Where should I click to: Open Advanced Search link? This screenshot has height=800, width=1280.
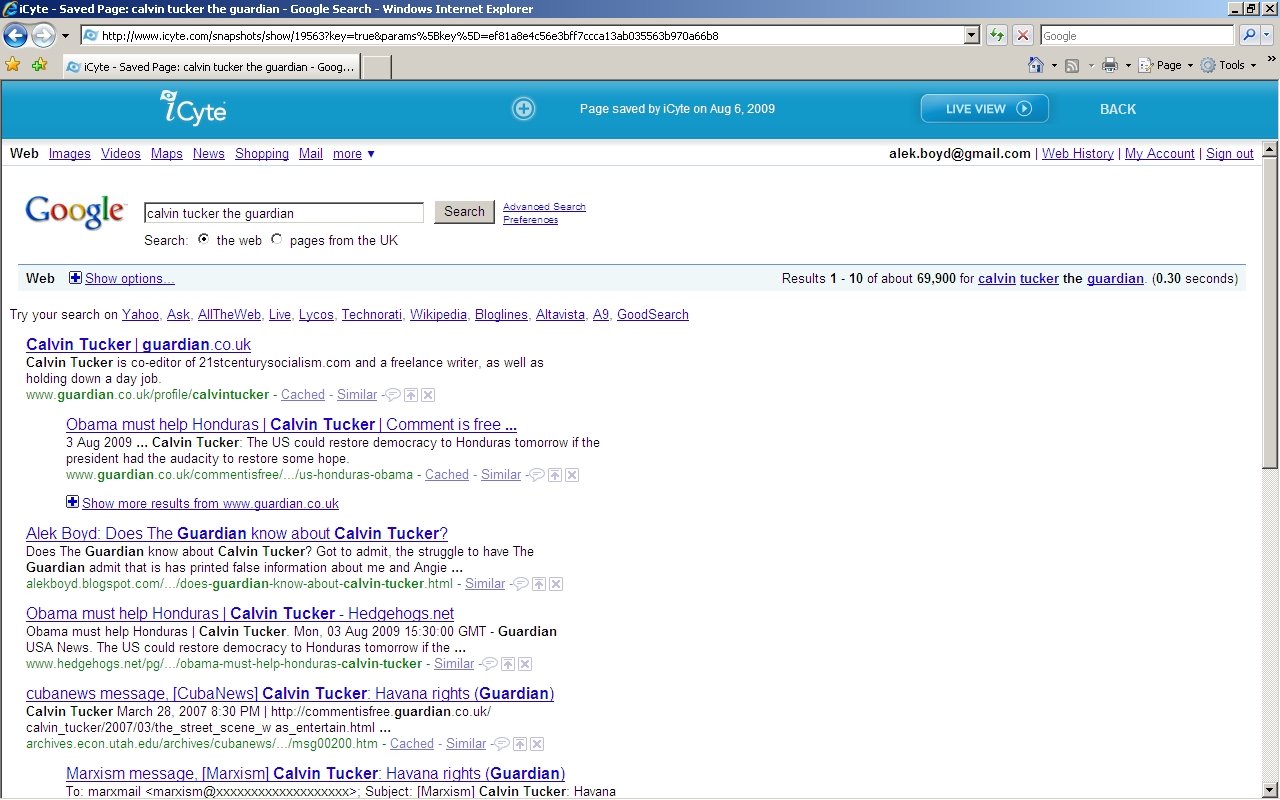point(544,207)
